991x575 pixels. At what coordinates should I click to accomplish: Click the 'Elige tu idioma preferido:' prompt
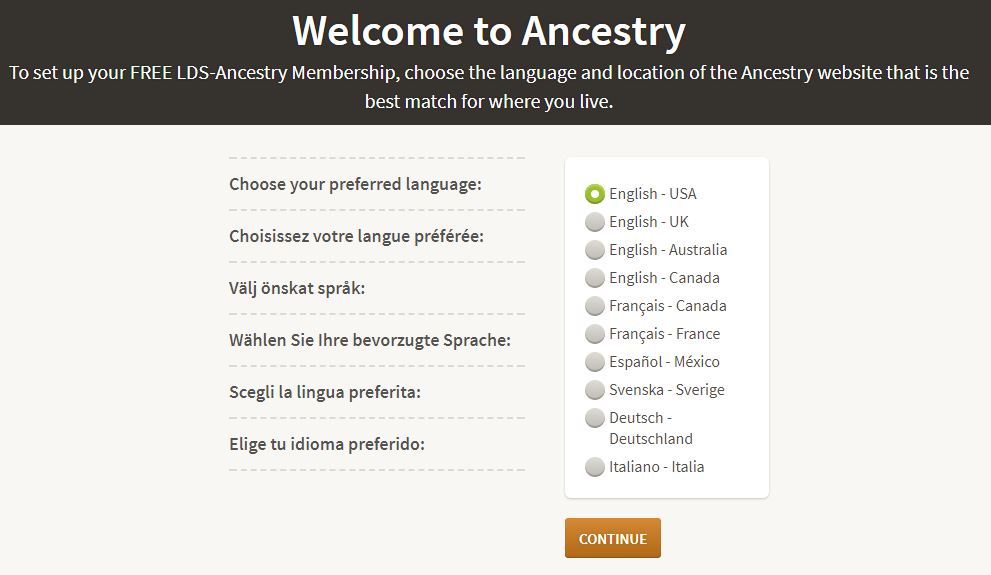(327, 444)
